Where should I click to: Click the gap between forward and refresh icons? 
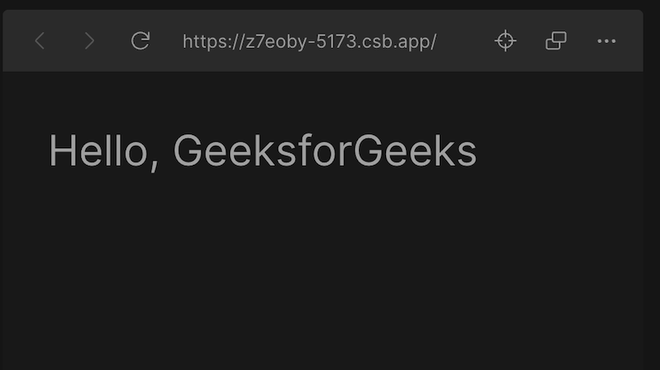(x=114, y=41)
